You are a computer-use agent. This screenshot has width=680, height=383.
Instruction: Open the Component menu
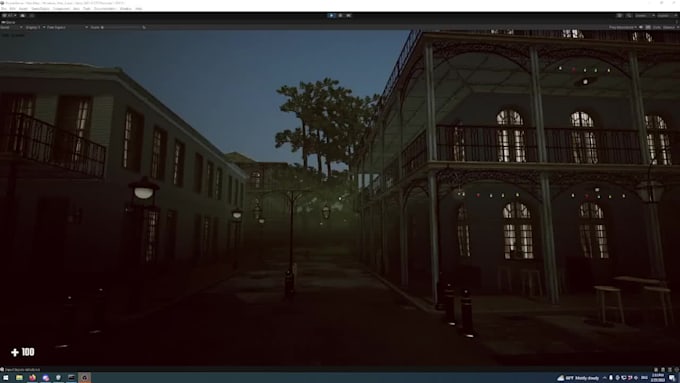click(x=61, y=8)
